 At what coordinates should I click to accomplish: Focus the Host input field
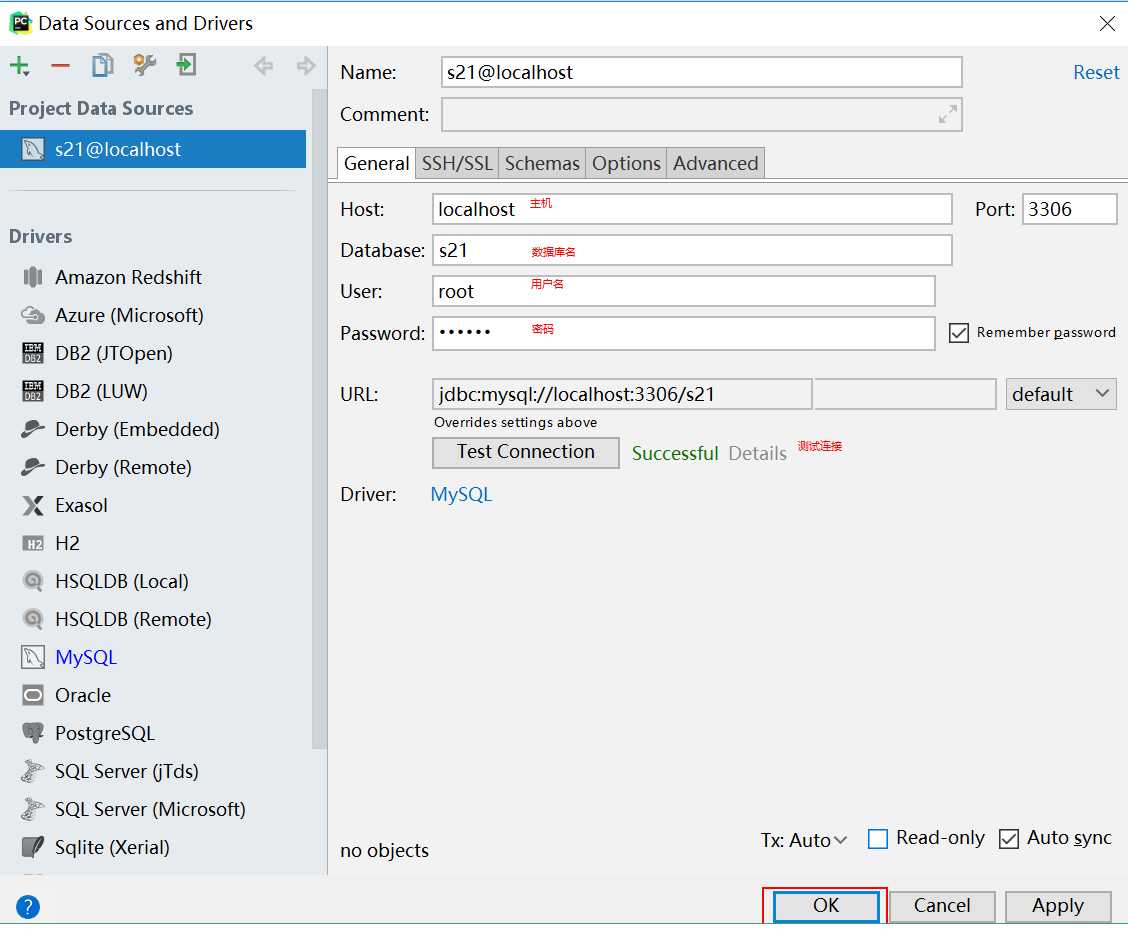(692, 209)
